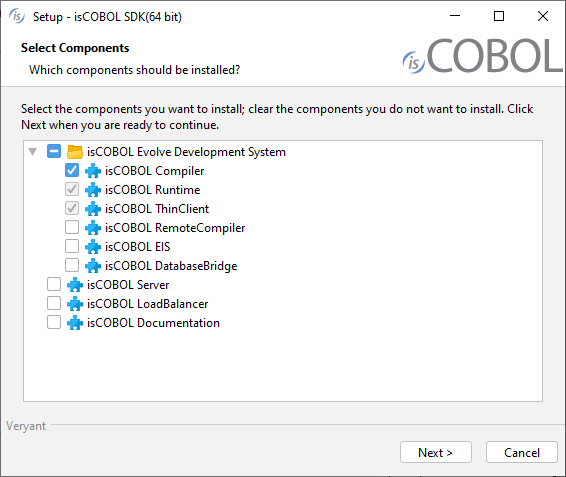Click the isCOBOL Server puzzle-piece icon
The height and width of the screenshot is (477, 566).
75,285
